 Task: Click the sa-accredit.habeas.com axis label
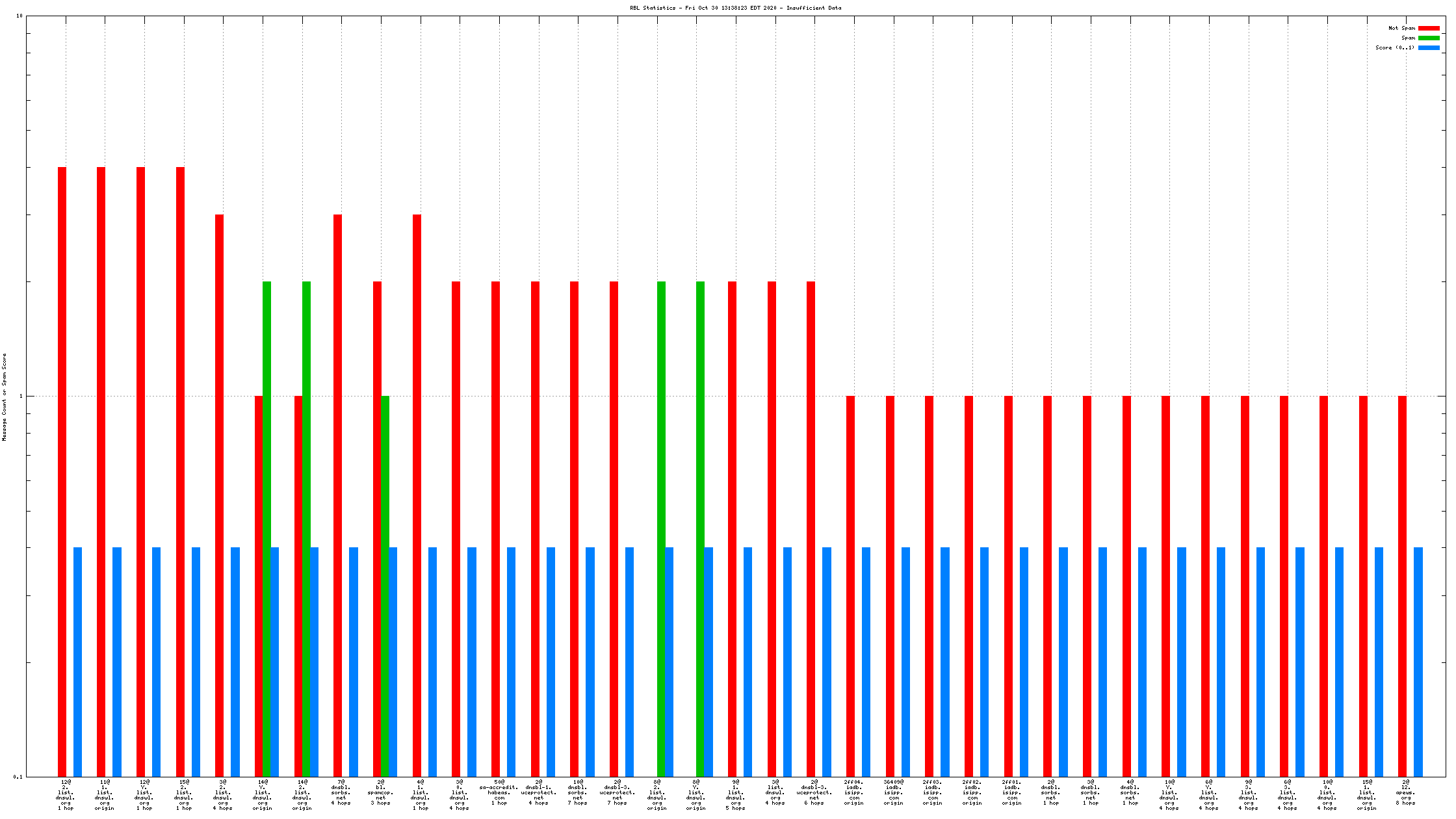click(x=499, y=792)
